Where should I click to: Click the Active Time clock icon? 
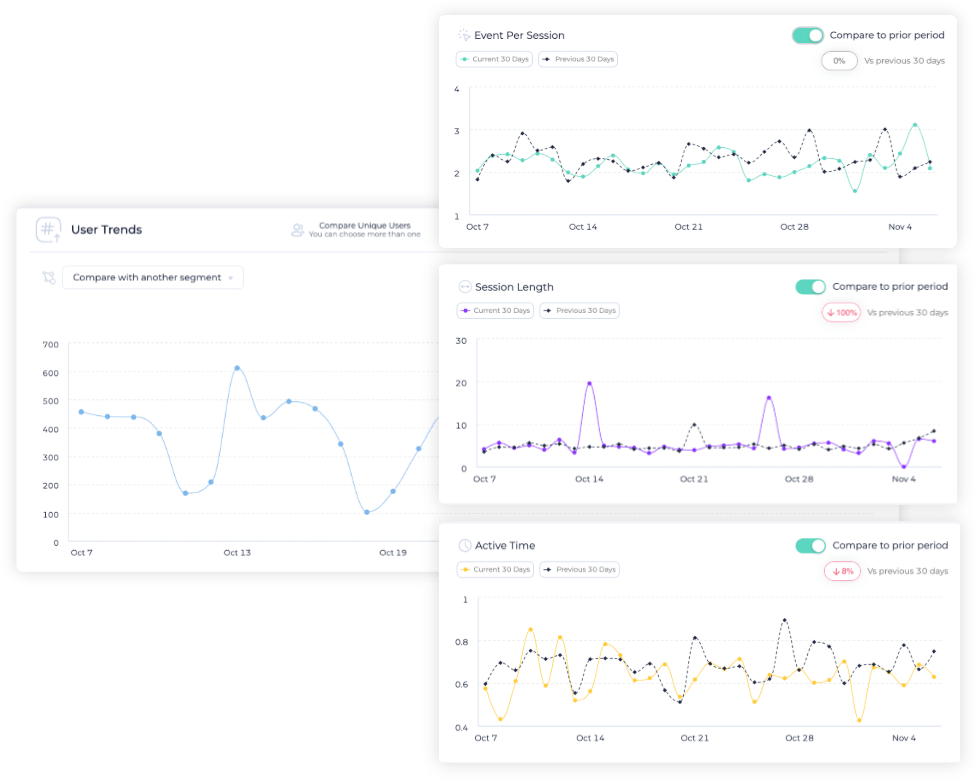(x=465, y=545)
